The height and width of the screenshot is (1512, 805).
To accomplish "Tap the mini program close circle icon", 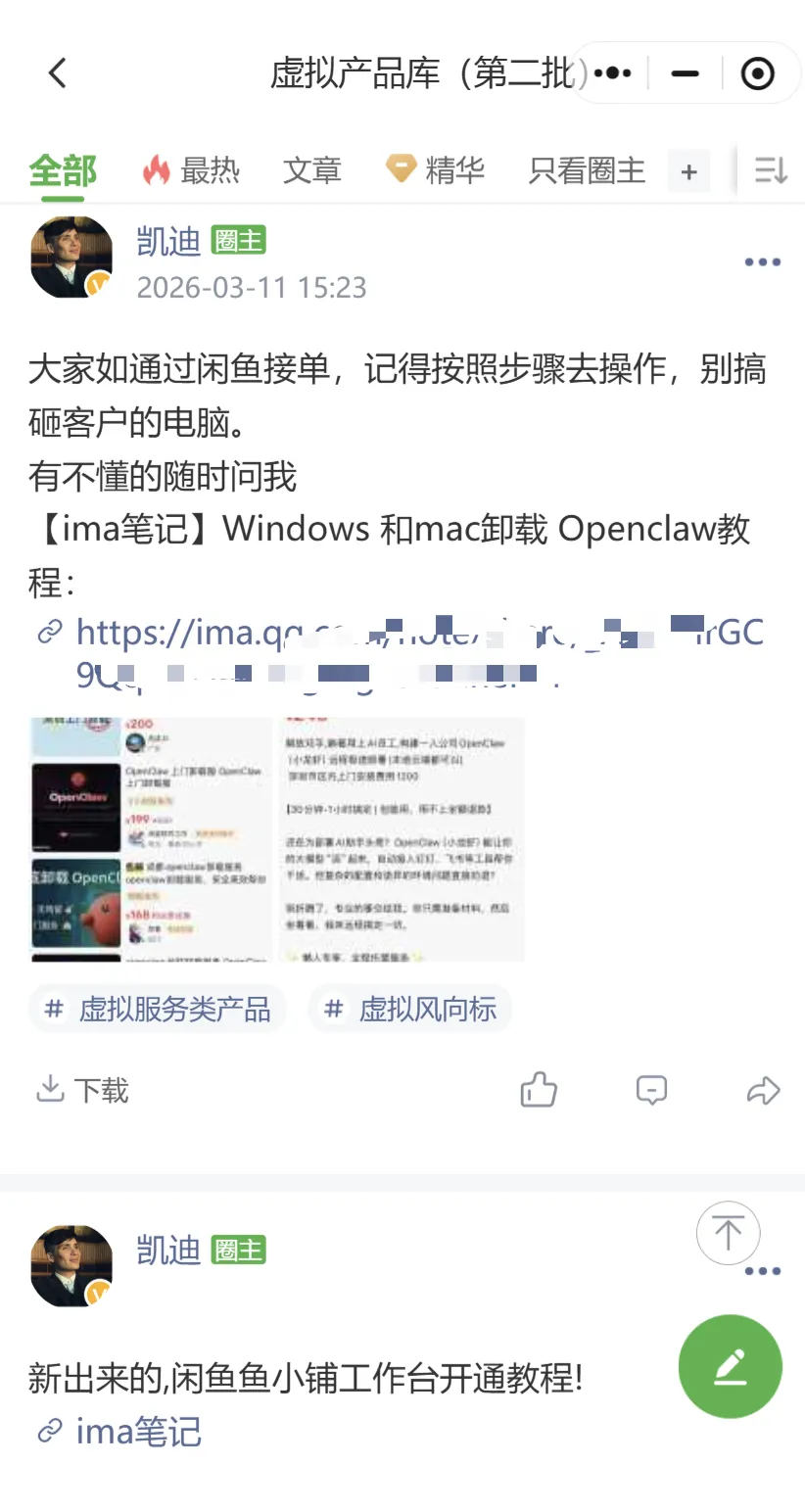I will [758, 72].
